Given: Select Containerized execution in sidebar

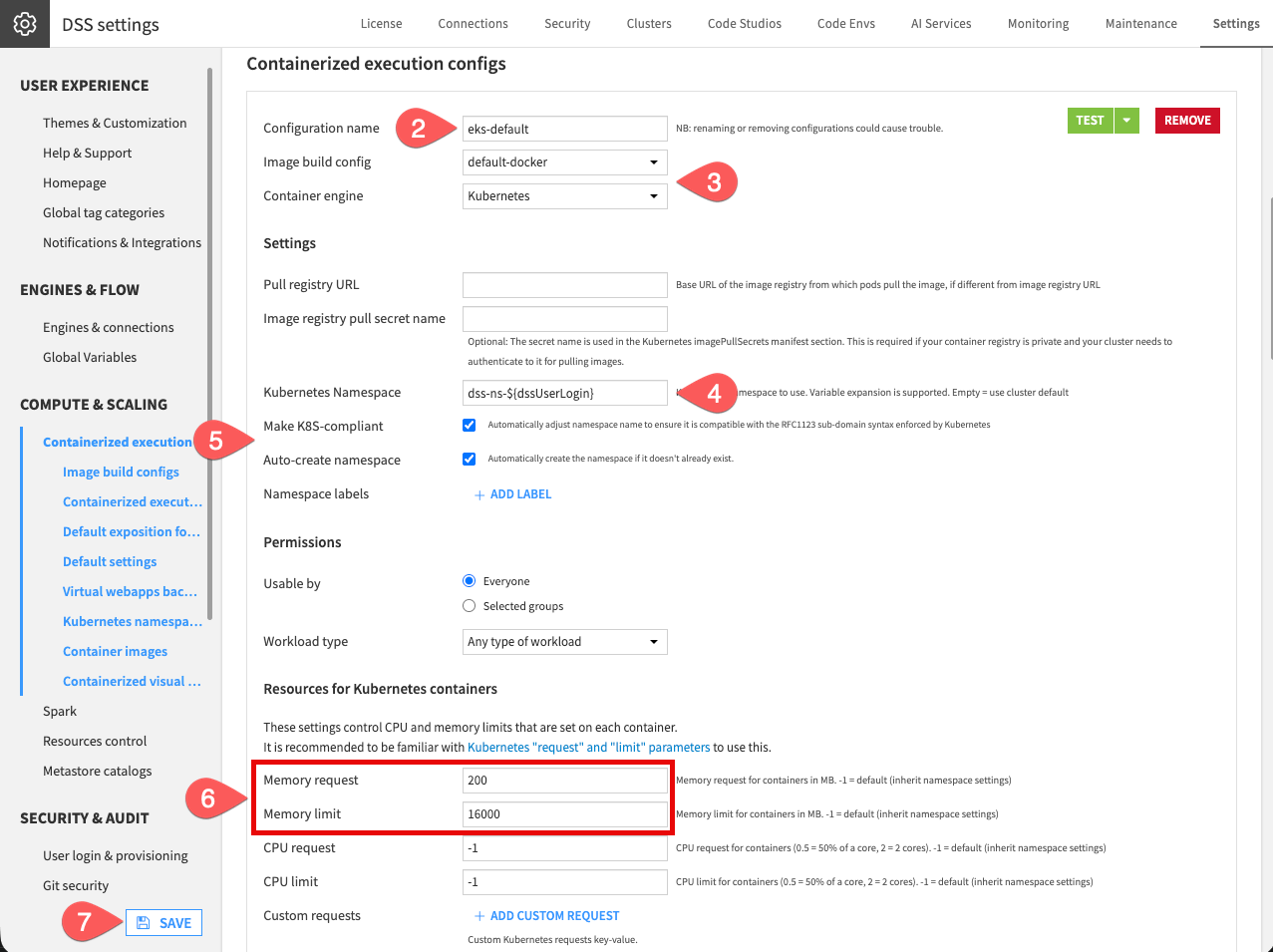Looking at the screenshot, I should pos(118,443).
